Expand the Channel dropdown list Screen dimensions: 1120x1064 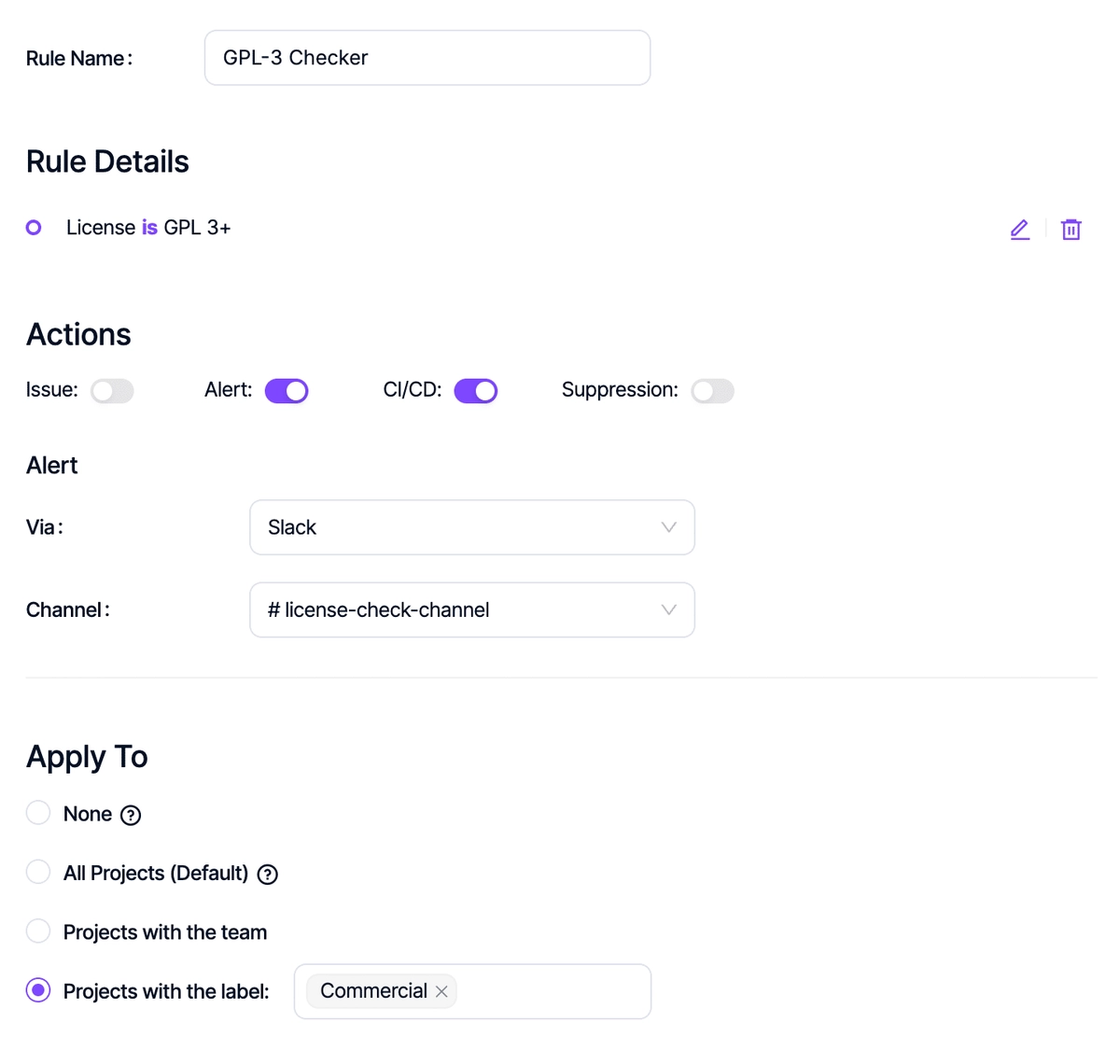tap(472, 610)
